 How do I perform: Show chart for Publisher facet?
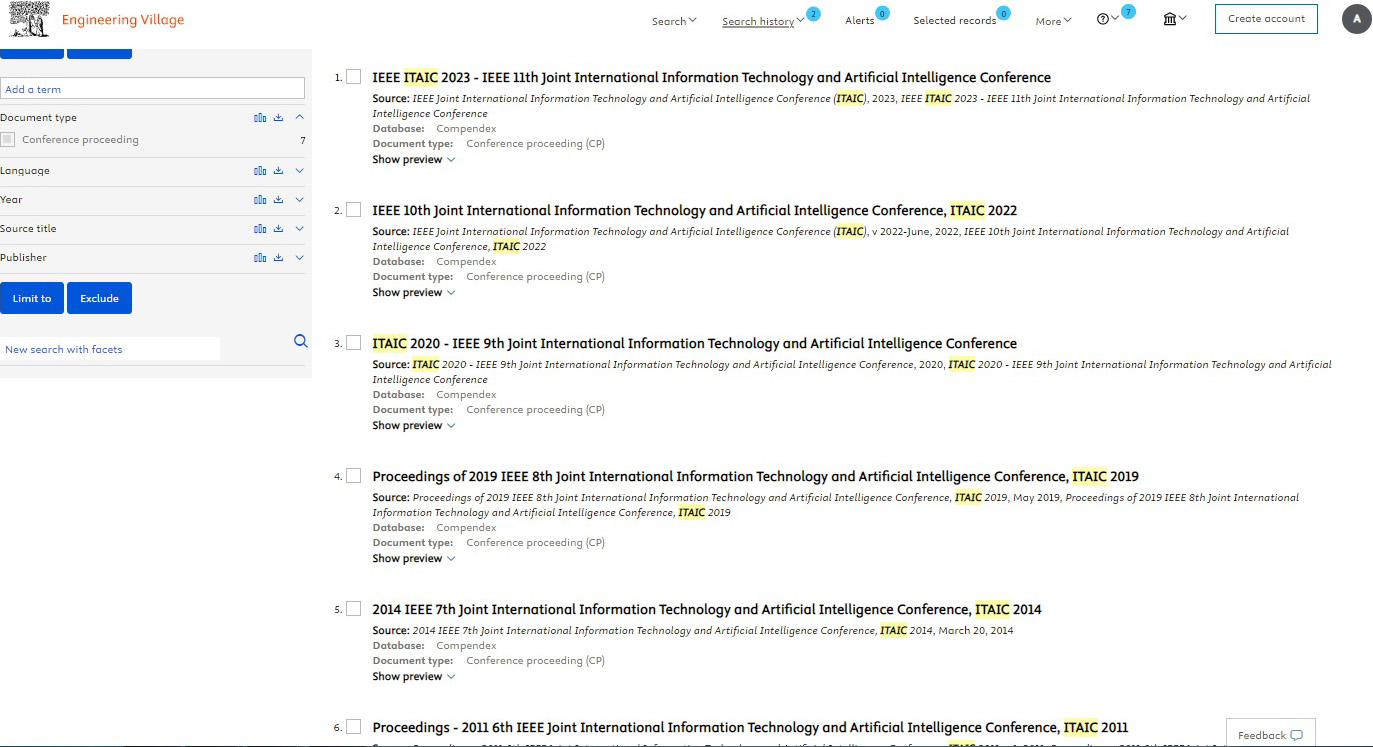260,258
